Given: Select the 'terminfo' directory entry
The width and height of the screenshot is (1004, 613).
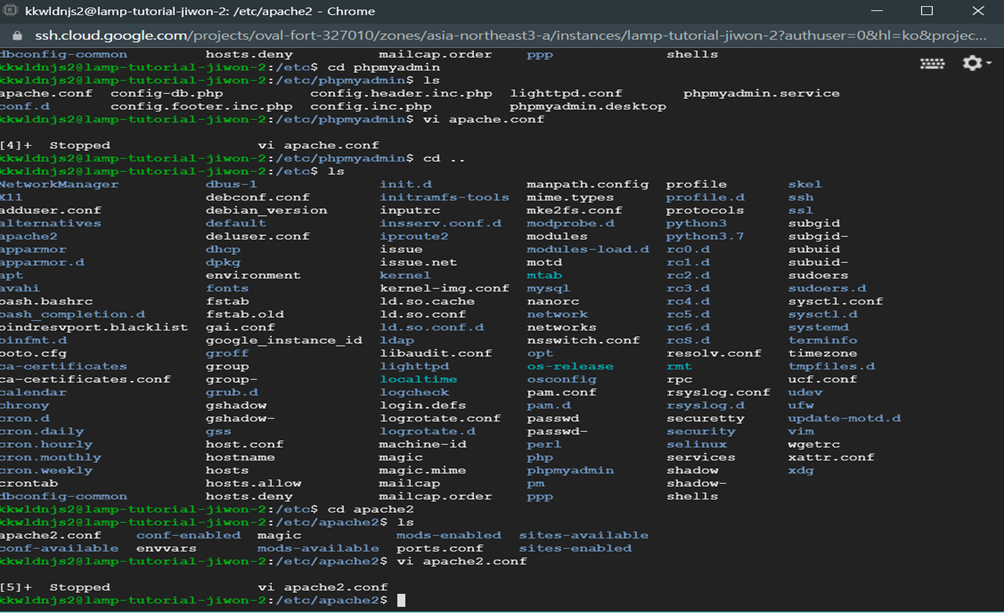Looking at the screenshot, I should click(823, 340).
